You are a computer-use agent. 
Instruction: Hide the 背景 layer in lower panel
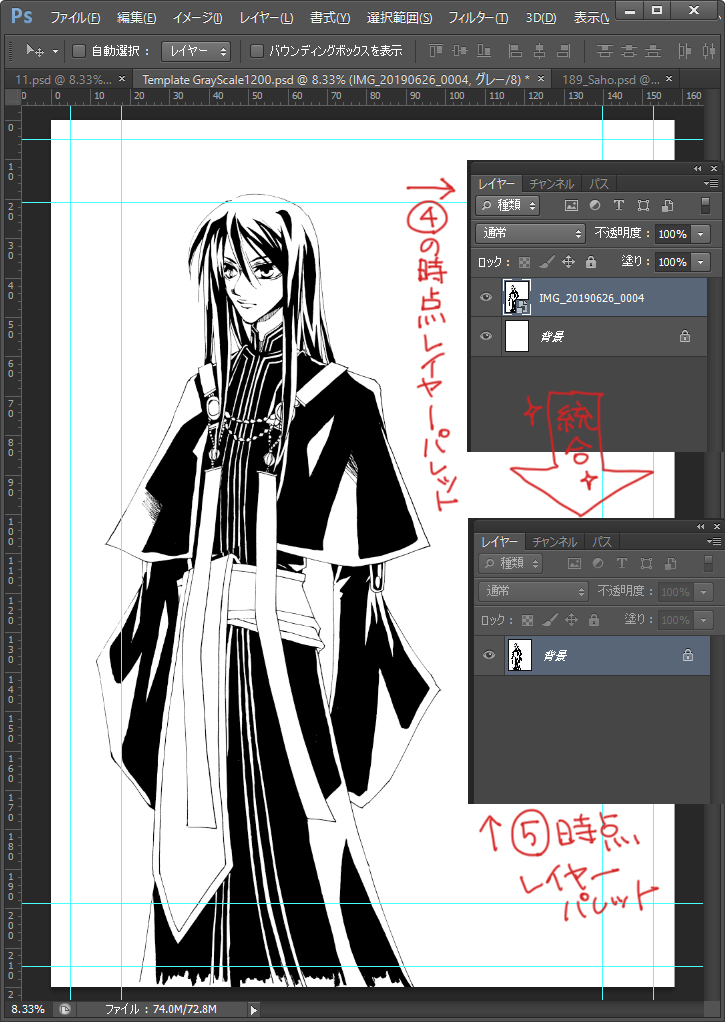488,655
